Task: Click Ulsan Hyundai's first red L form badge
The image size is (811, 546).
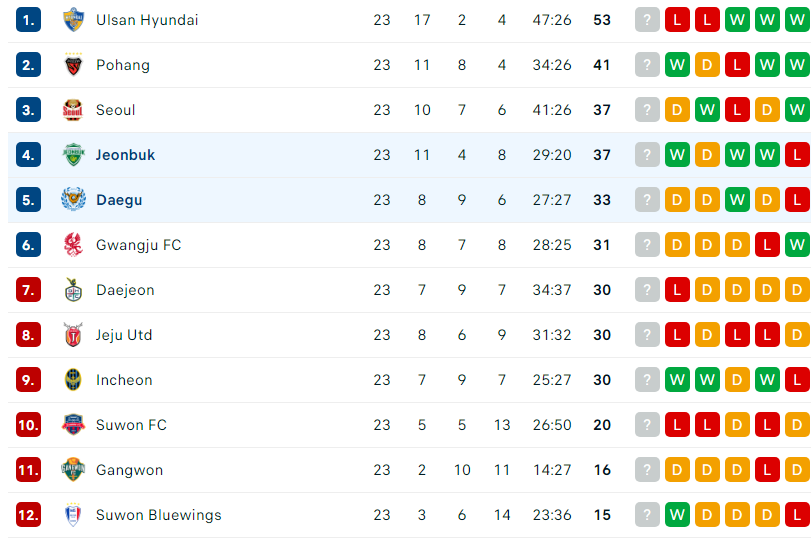Action: pos(677,20)
